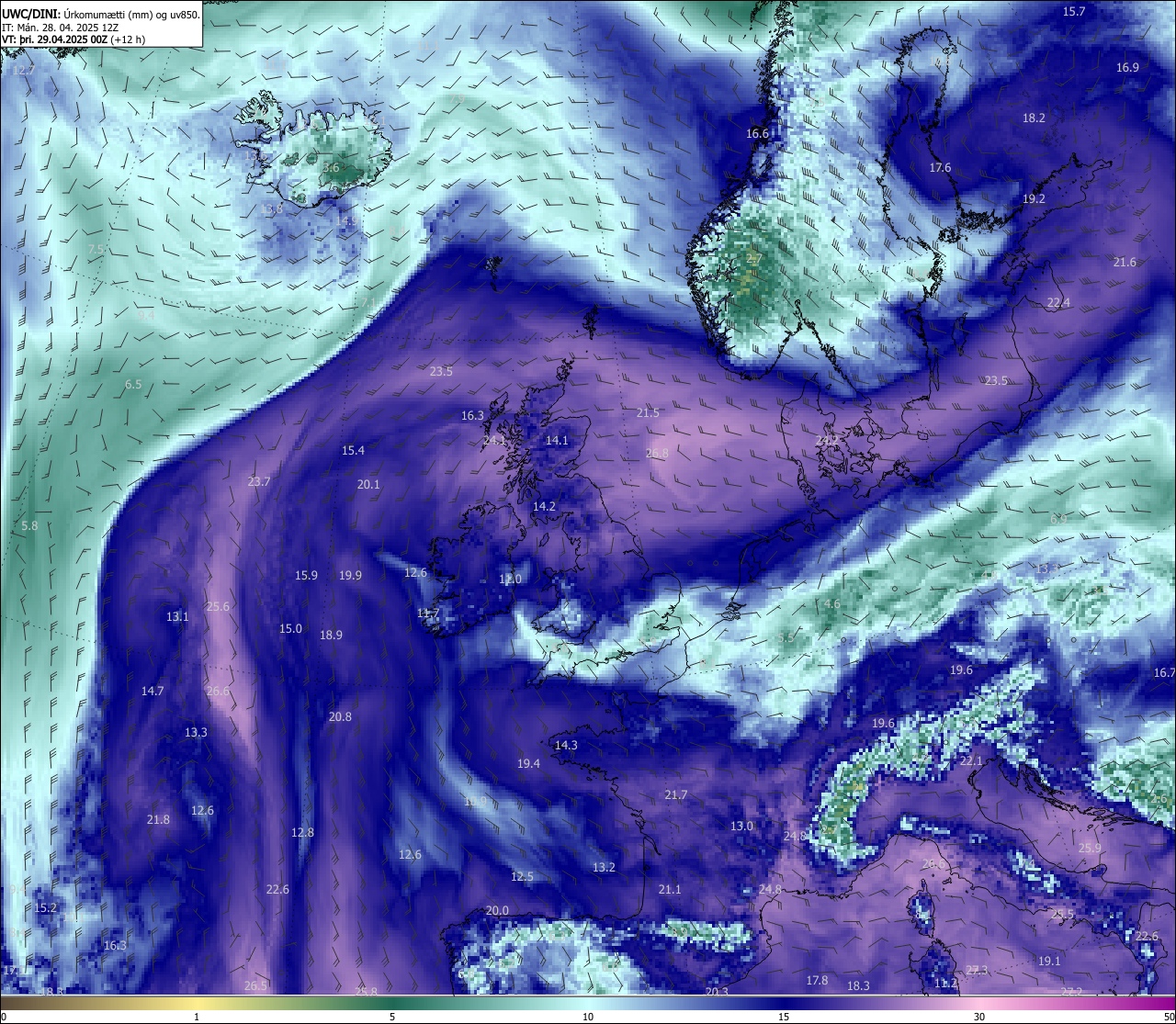This screenshot has width=1176, height=1024.
Task: Click the value 17.8 near the bottom
Action: (817, 980)
